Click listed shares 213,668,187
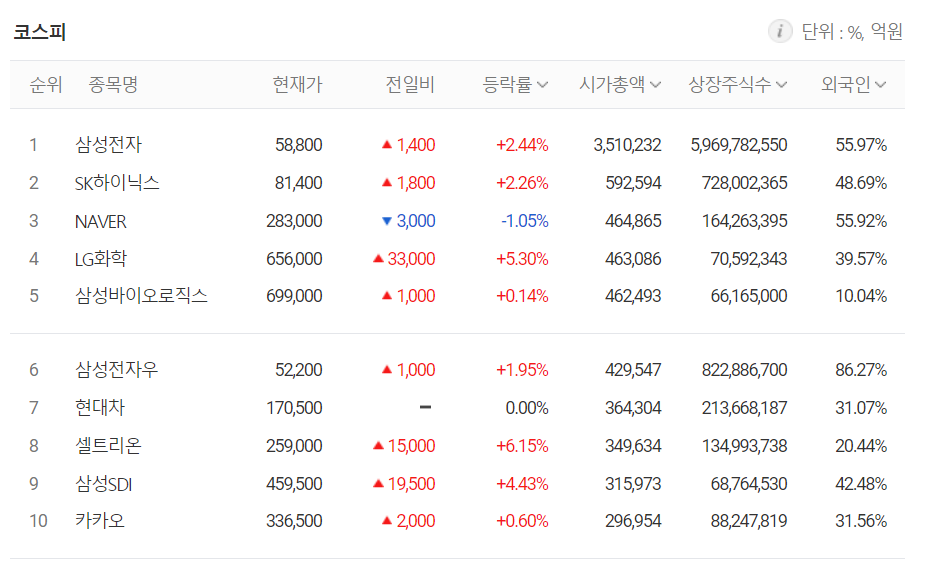The width and height of the screenshot is (926, 568). click(744, 408)
